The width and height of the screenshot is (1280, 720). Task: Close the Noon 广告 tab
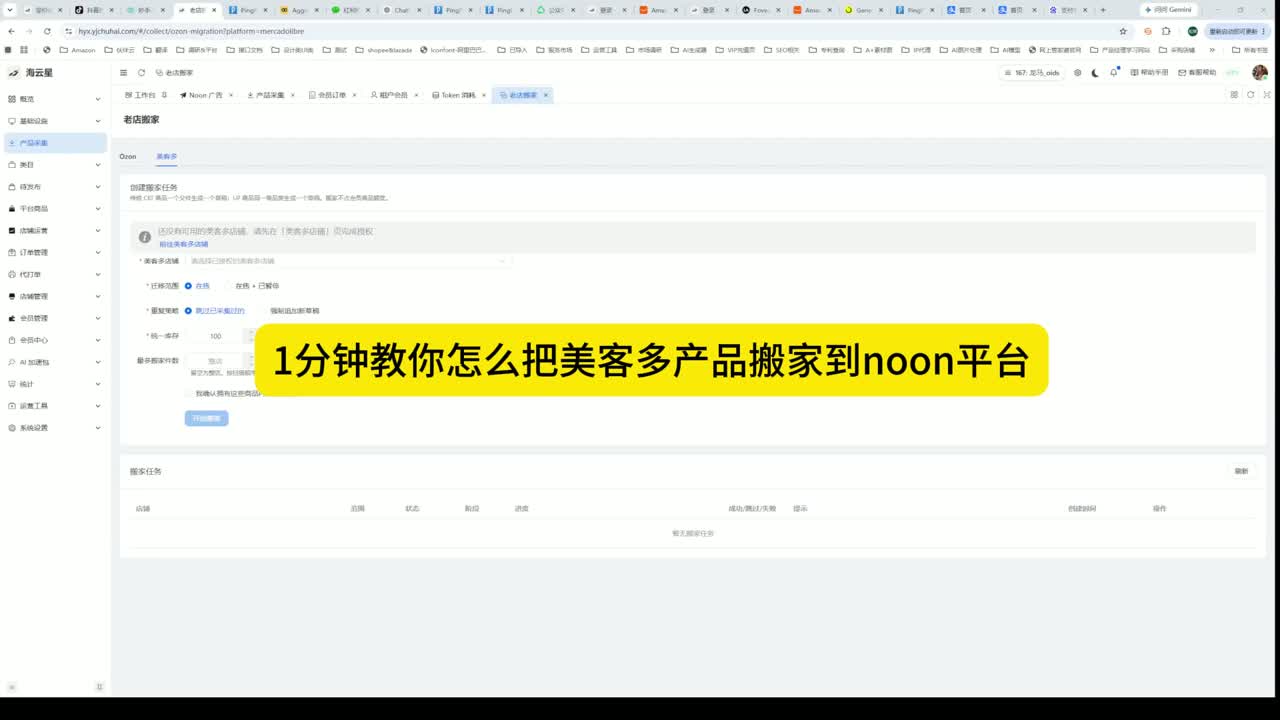(x=231, y=95)
